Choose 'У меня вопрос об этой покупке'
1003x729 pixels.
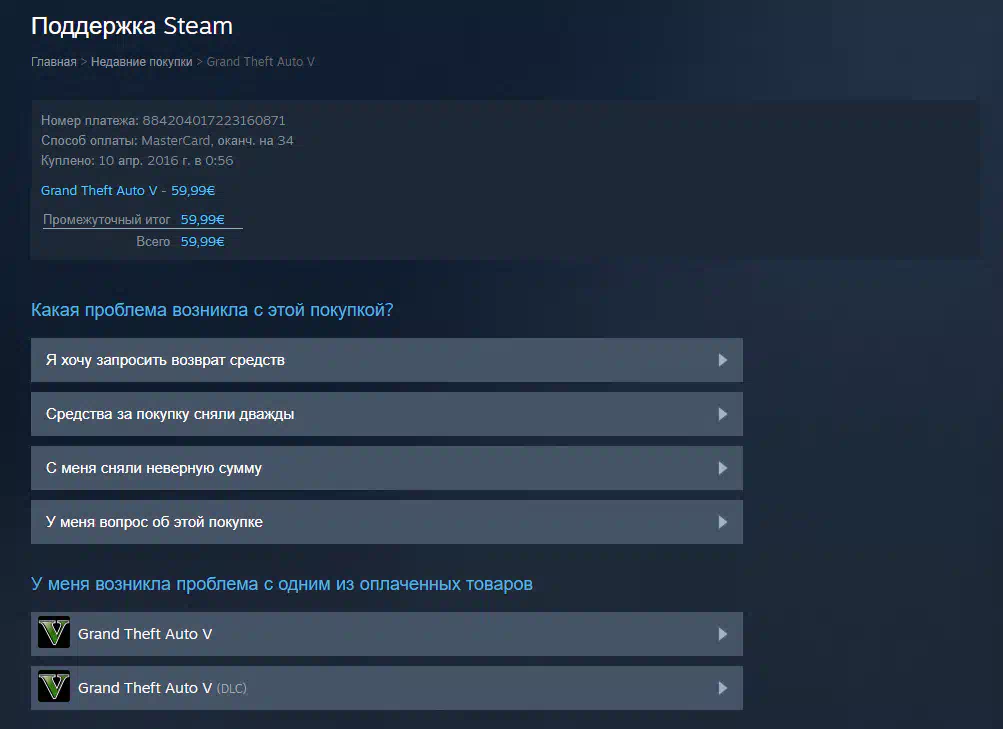[x=386, y=522]
